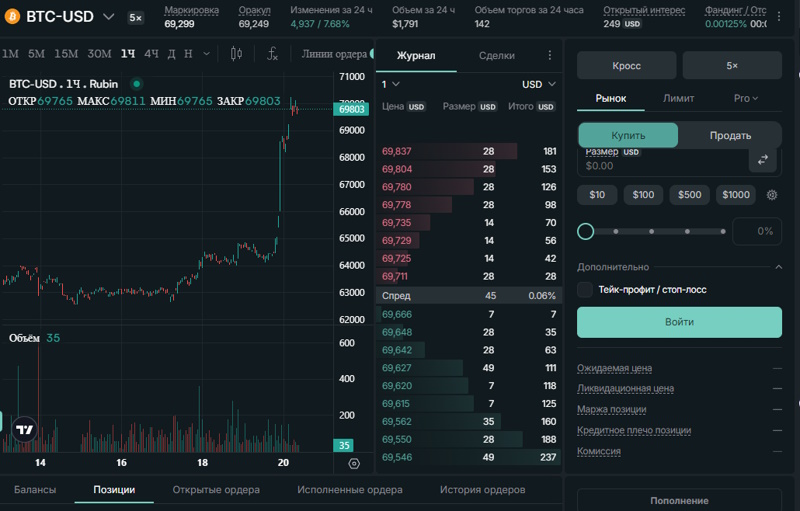Open top-right header three-dot menu
Screen dimensions: 800x511
(x=779, y=17)
